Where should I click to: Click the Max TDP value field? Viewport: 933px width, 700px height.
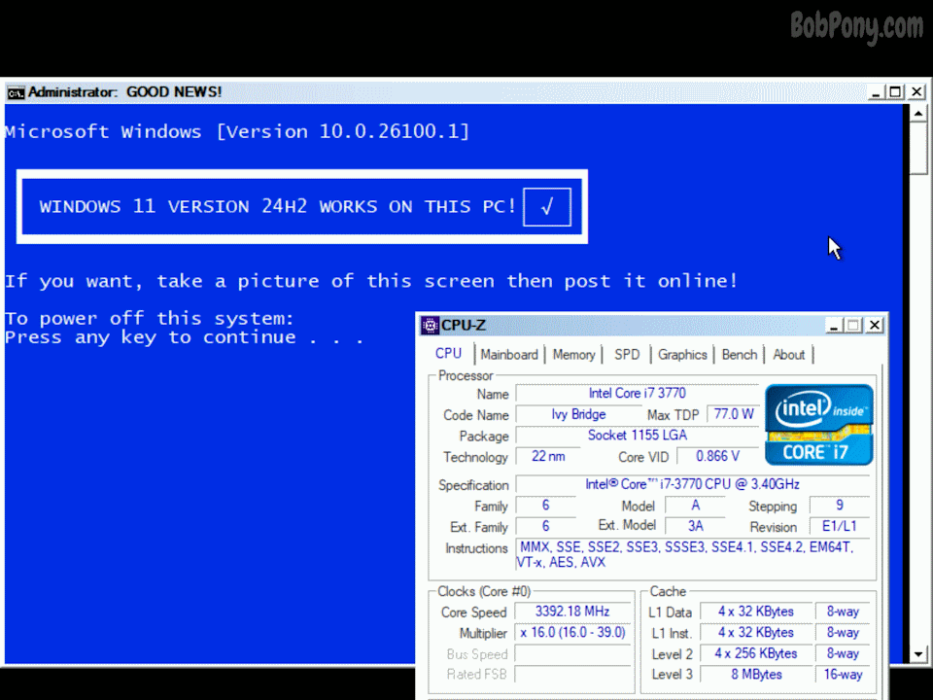pos(732,414)
